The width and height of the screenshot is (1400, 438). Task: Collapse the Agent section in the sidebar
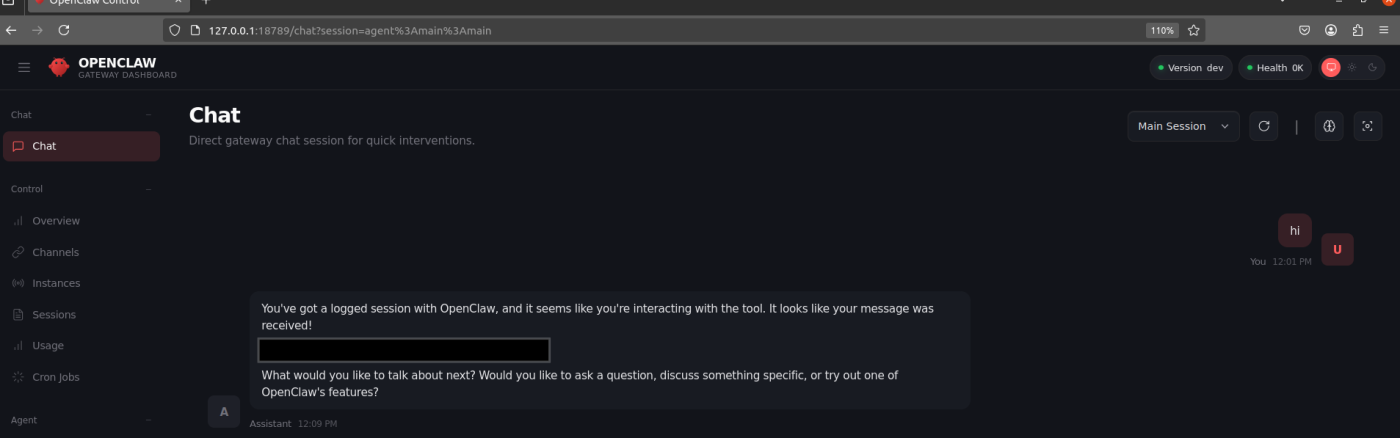click(149, 421)
